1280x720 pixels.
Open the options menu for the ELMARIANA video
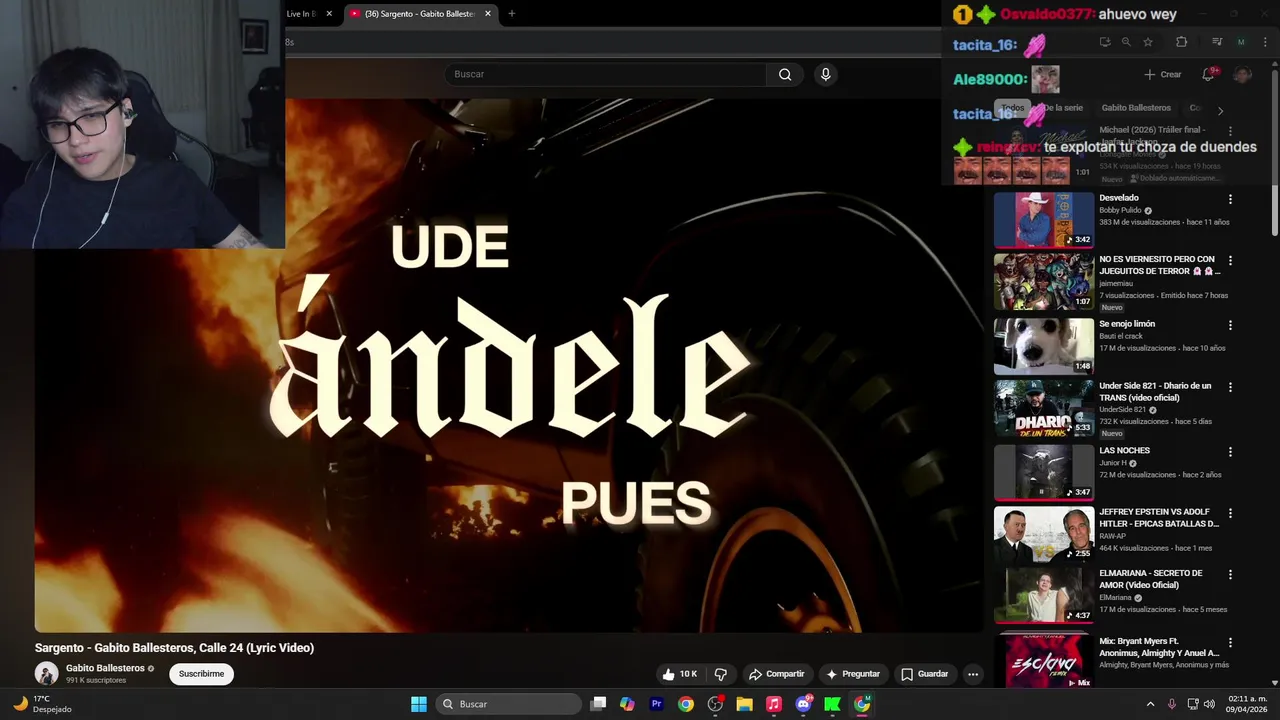click(1230, 575)
